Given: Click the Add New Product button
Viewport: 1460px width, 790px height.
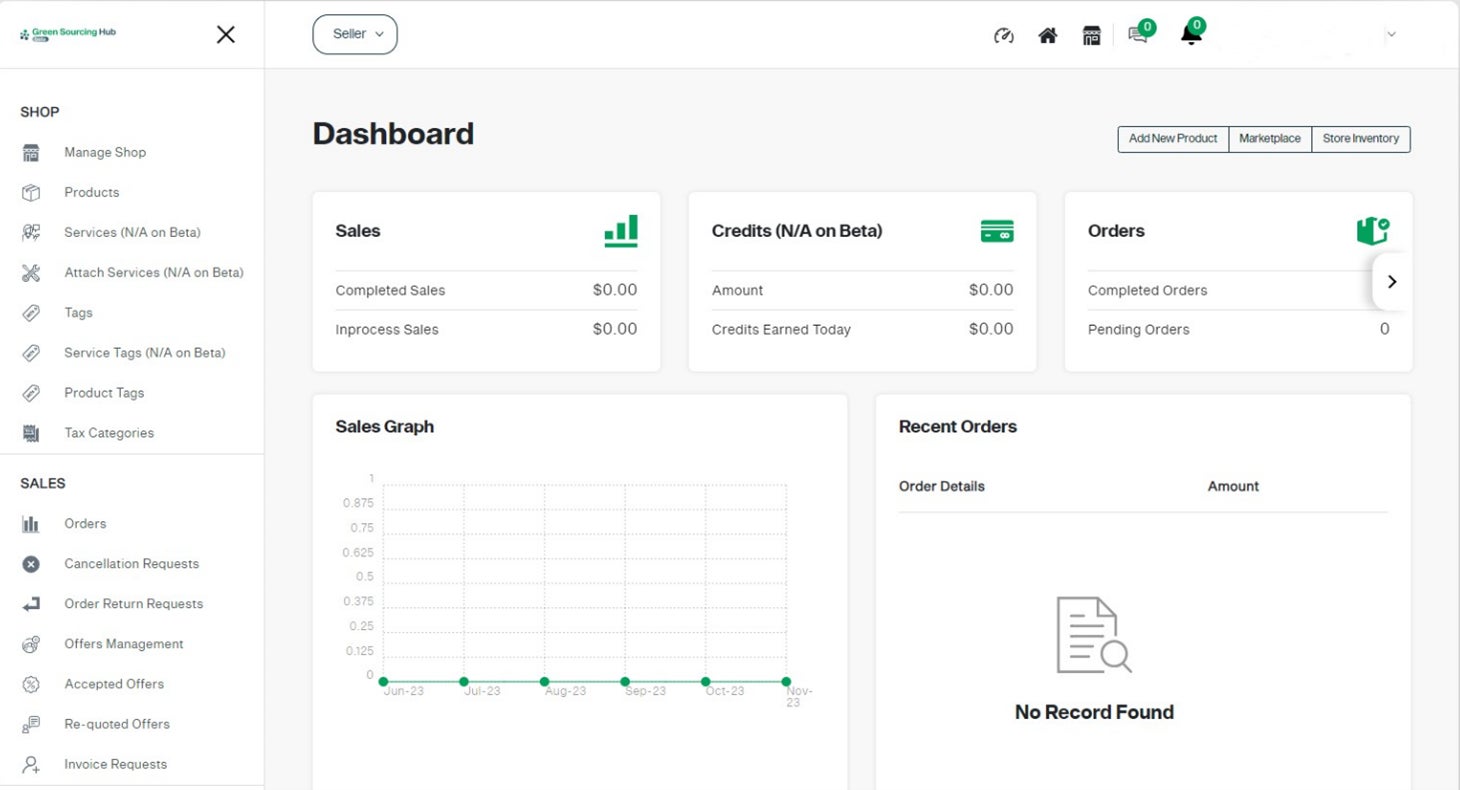Looking at the screenshot, I should (x=1173, y=139).
